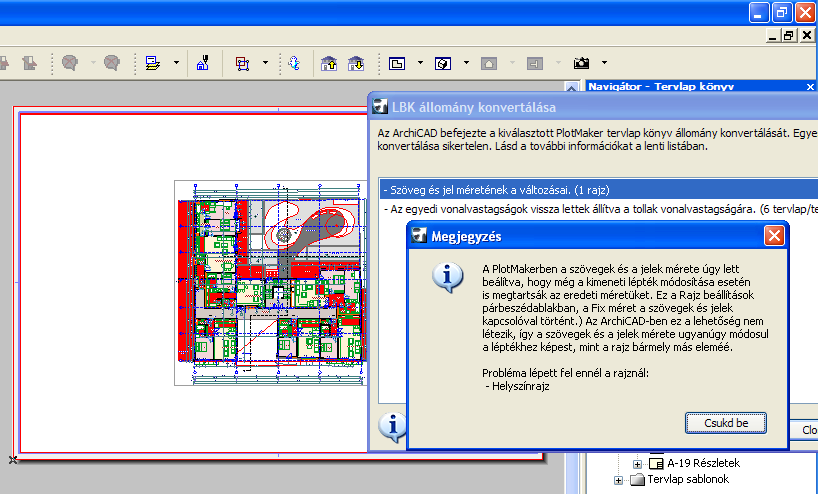Click the grayed detail view icon
The width and height of the screenshot is (818, 494).
(535, 64)
